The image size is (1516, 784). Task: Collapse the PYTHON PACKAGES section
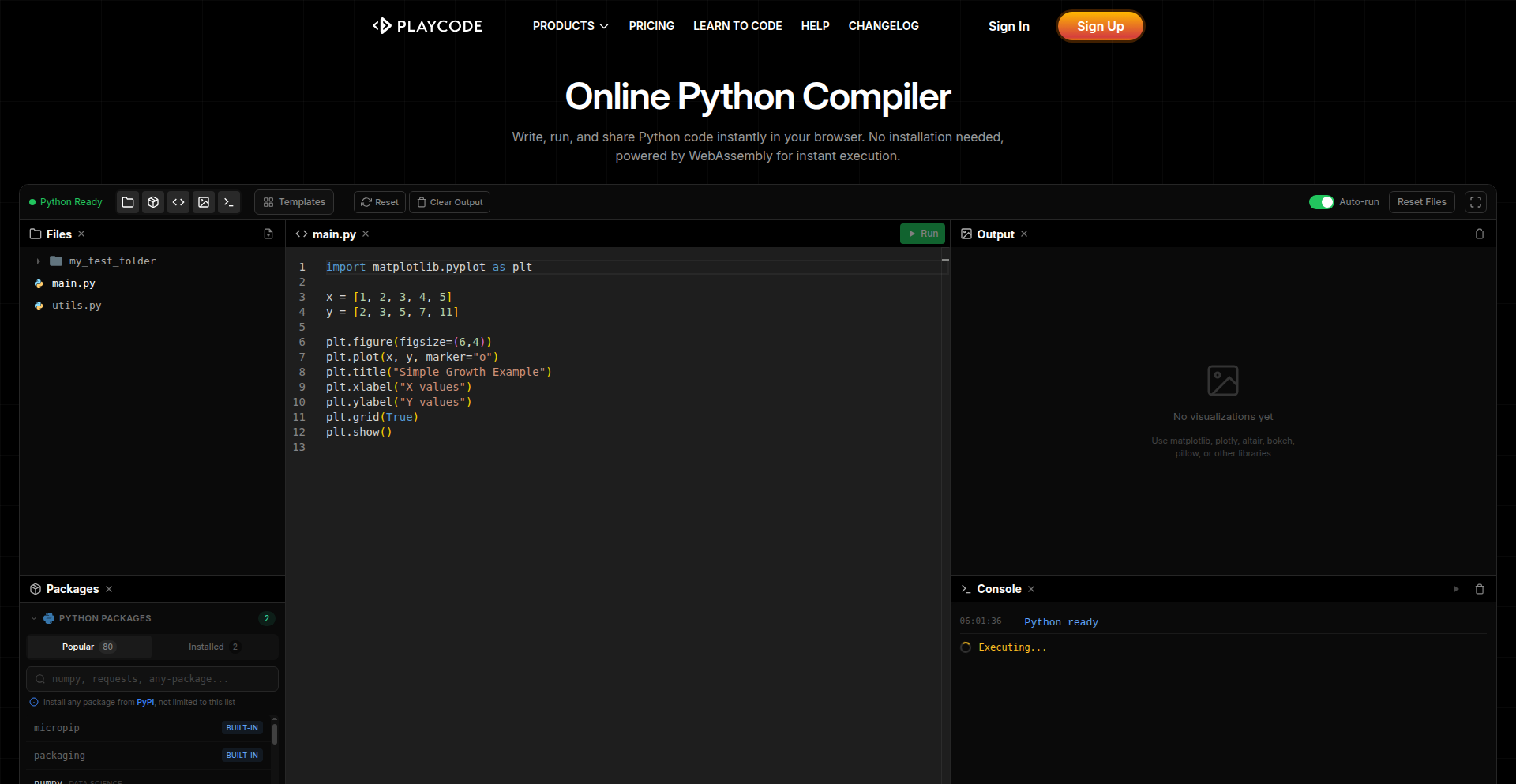(33, 618)
